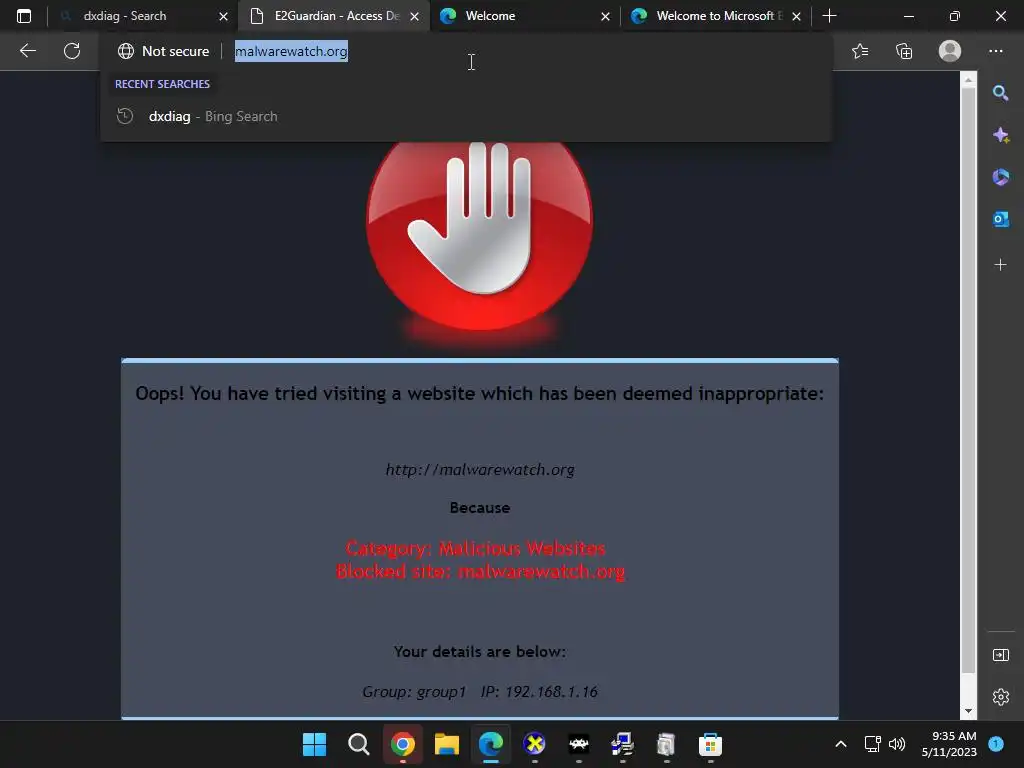Refresh the blocked page

(x=72, y=51)
